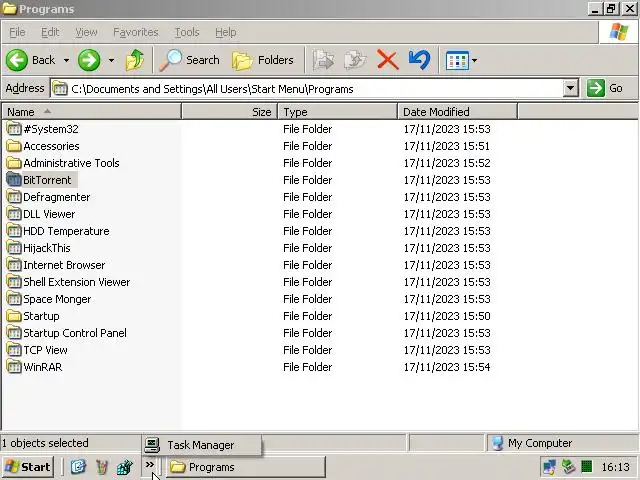Go up one folder level
Image resolution: width=640 pixels, height=480 pixels.
135,60
